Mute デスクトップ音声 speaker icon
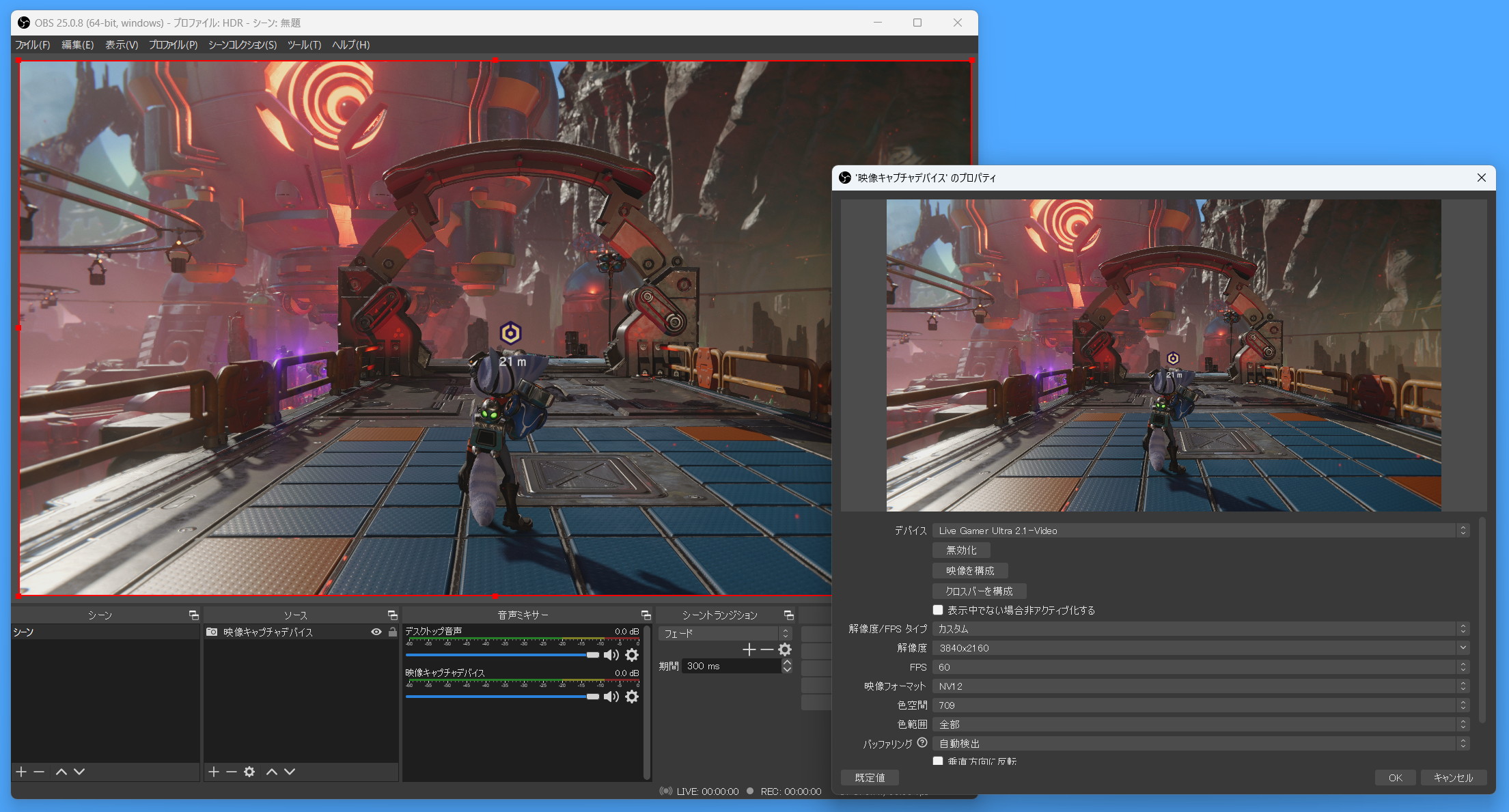The image size is (1509, 812). tap(611, 656)
